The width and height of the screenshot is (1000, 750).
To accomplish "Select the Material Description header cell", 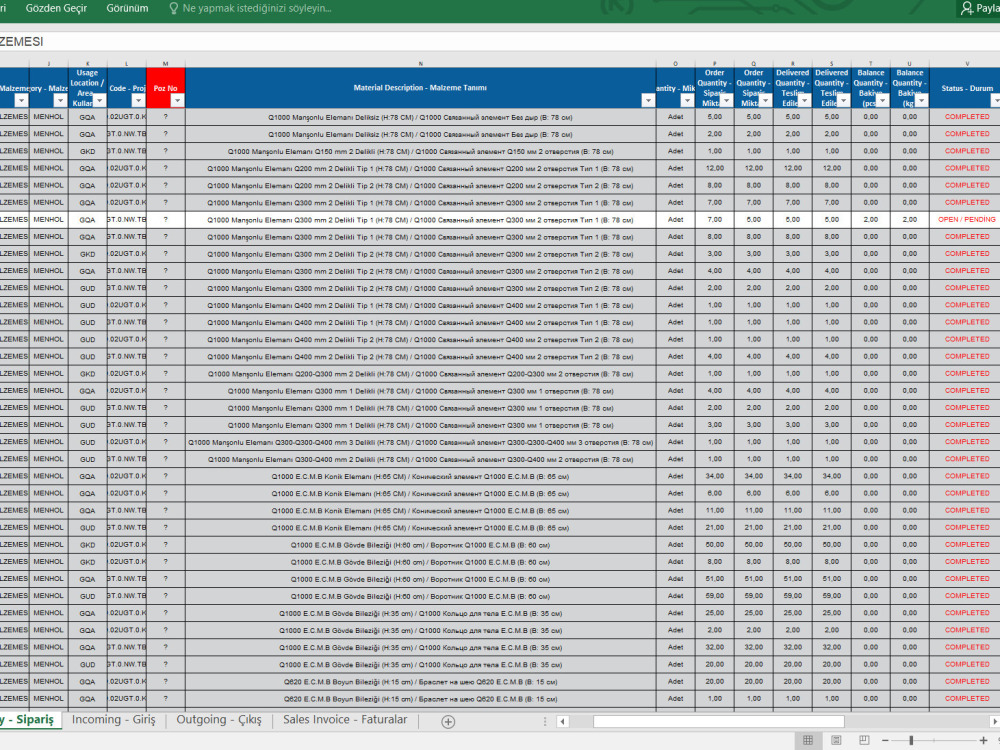I will (x=420, y=88).
